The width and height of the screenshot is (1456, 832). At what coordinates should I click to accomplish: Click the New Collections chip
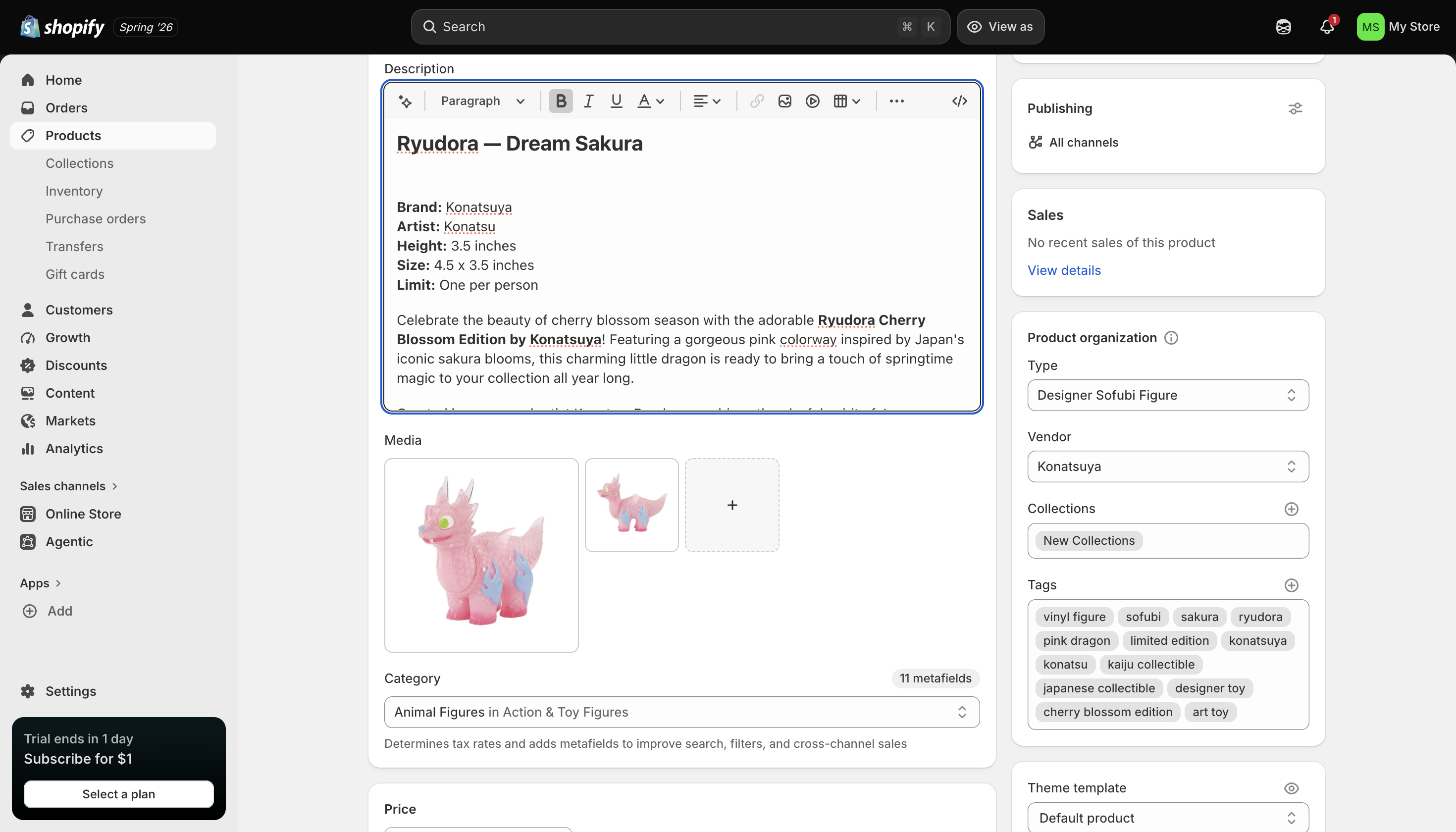[x=1089, y=541]
